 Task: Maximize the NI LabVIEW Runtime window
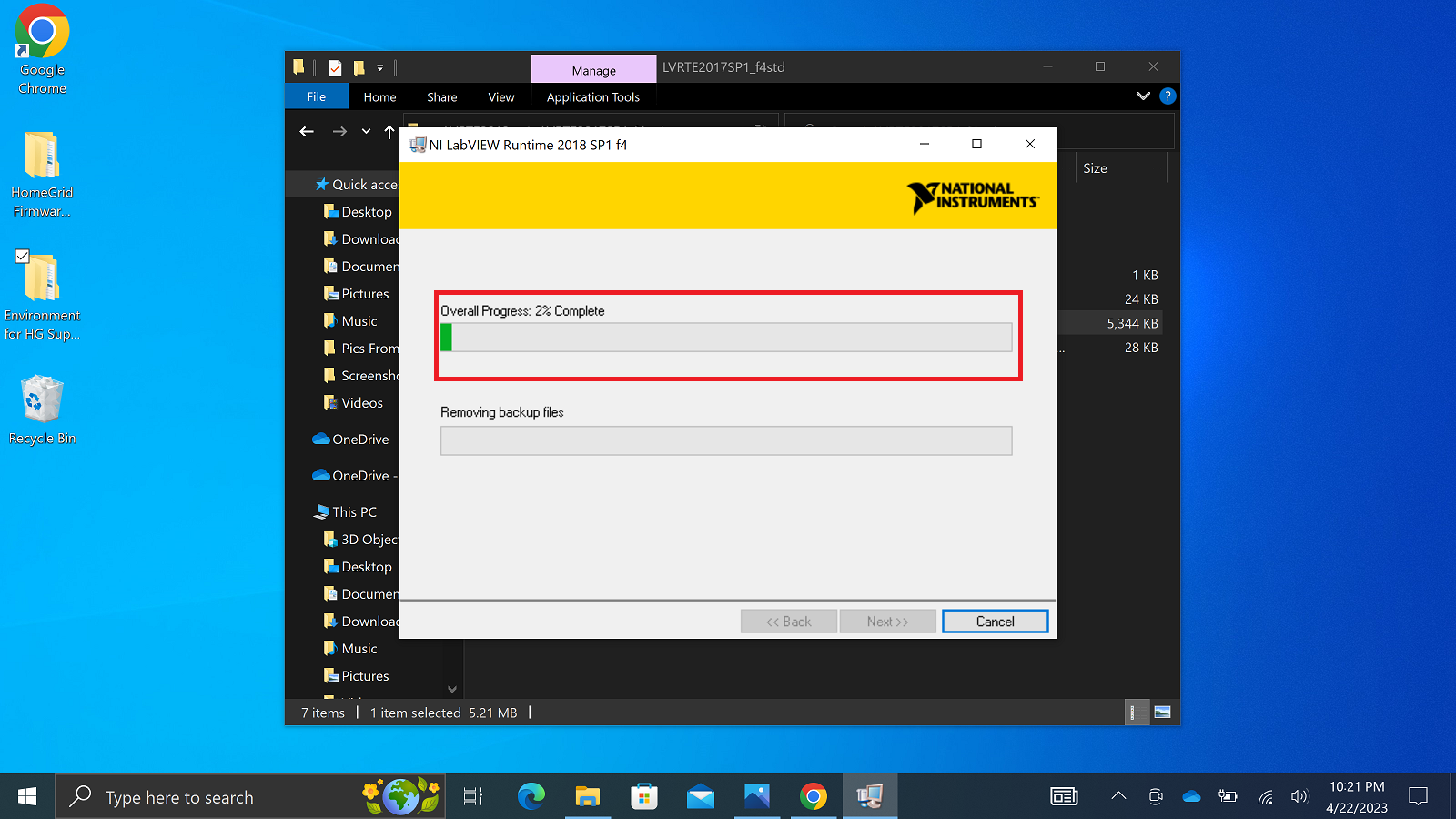click(976, 144)
